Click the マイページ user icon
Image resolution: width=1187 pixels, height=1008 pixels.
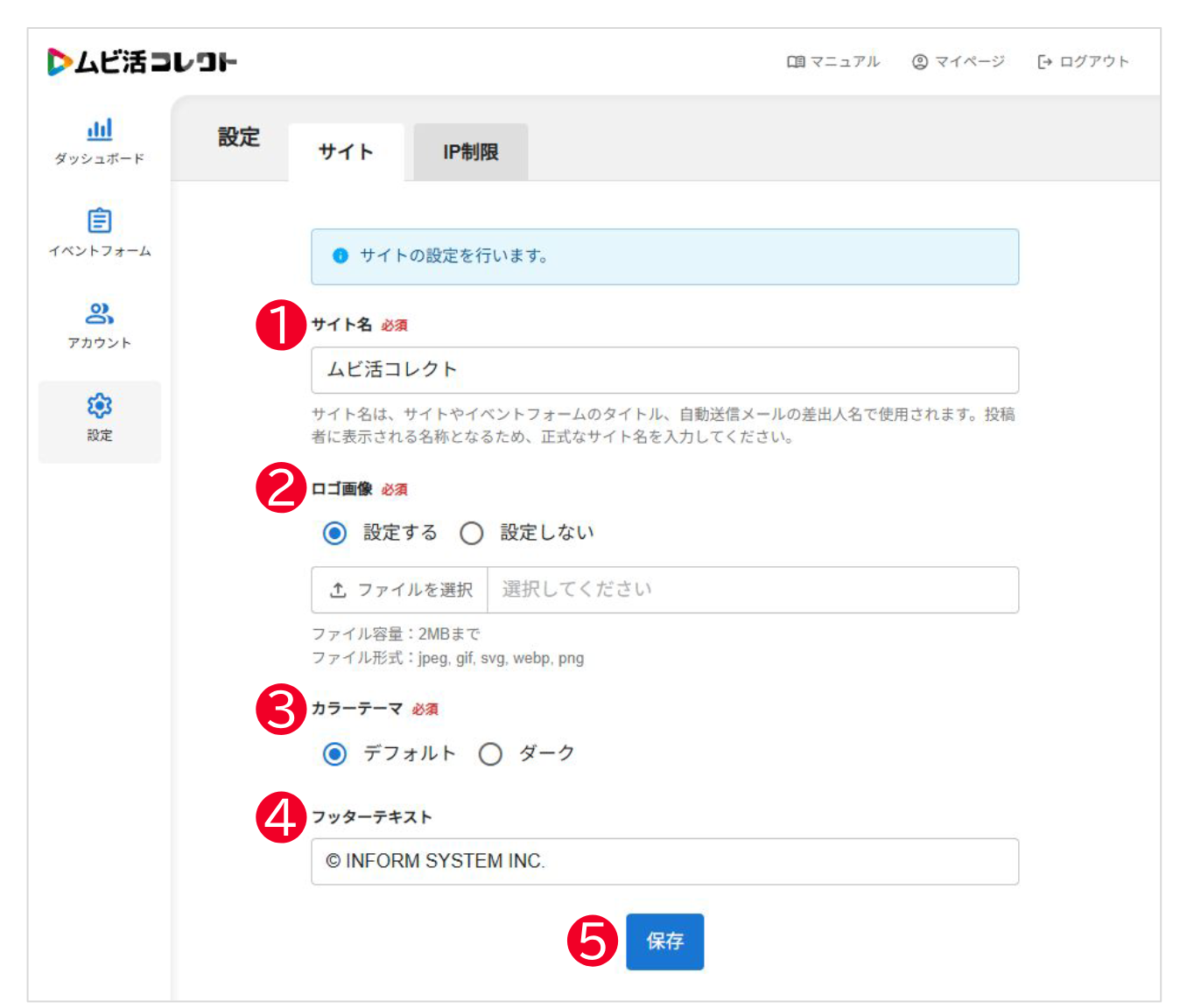click(x=920, y=62)
